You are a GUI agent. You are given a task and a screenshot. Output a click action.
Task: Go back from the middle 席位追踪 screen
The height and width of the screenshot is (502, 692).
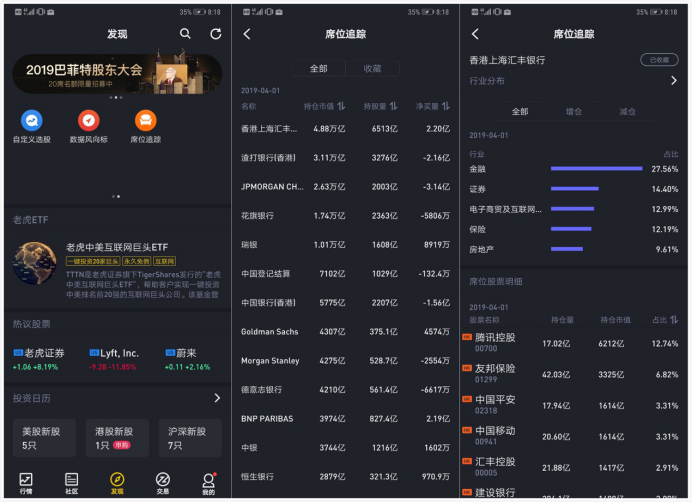coord(247,34)
